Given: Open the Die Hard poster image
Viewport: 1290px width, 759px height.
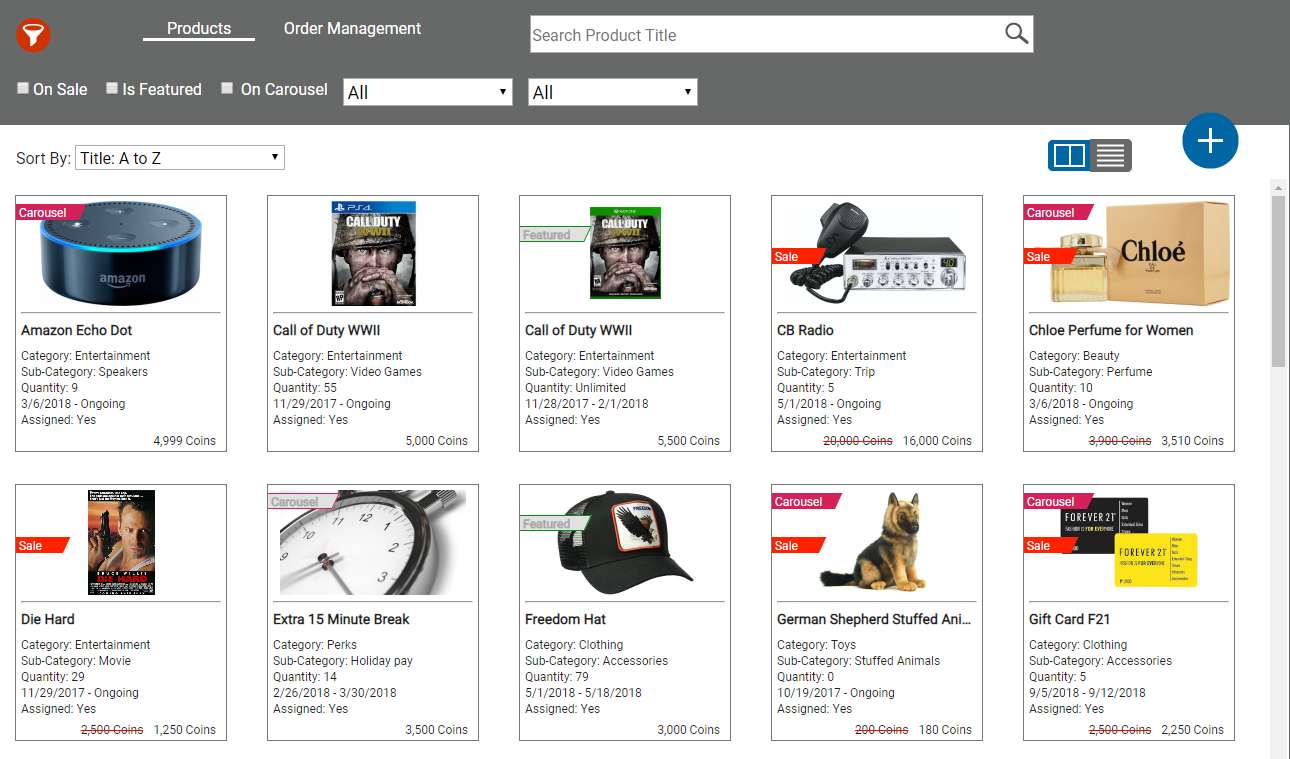Looking at the screenshot, I should tap(121, 543).
